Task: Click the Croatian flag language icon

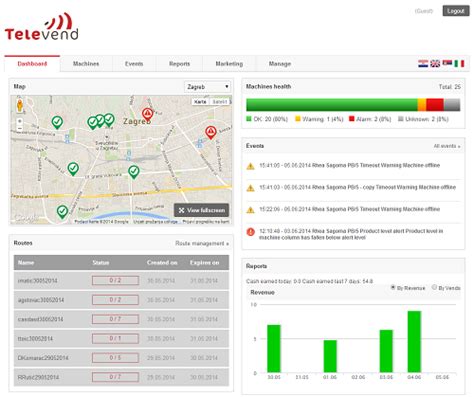Action: (423, 64)
